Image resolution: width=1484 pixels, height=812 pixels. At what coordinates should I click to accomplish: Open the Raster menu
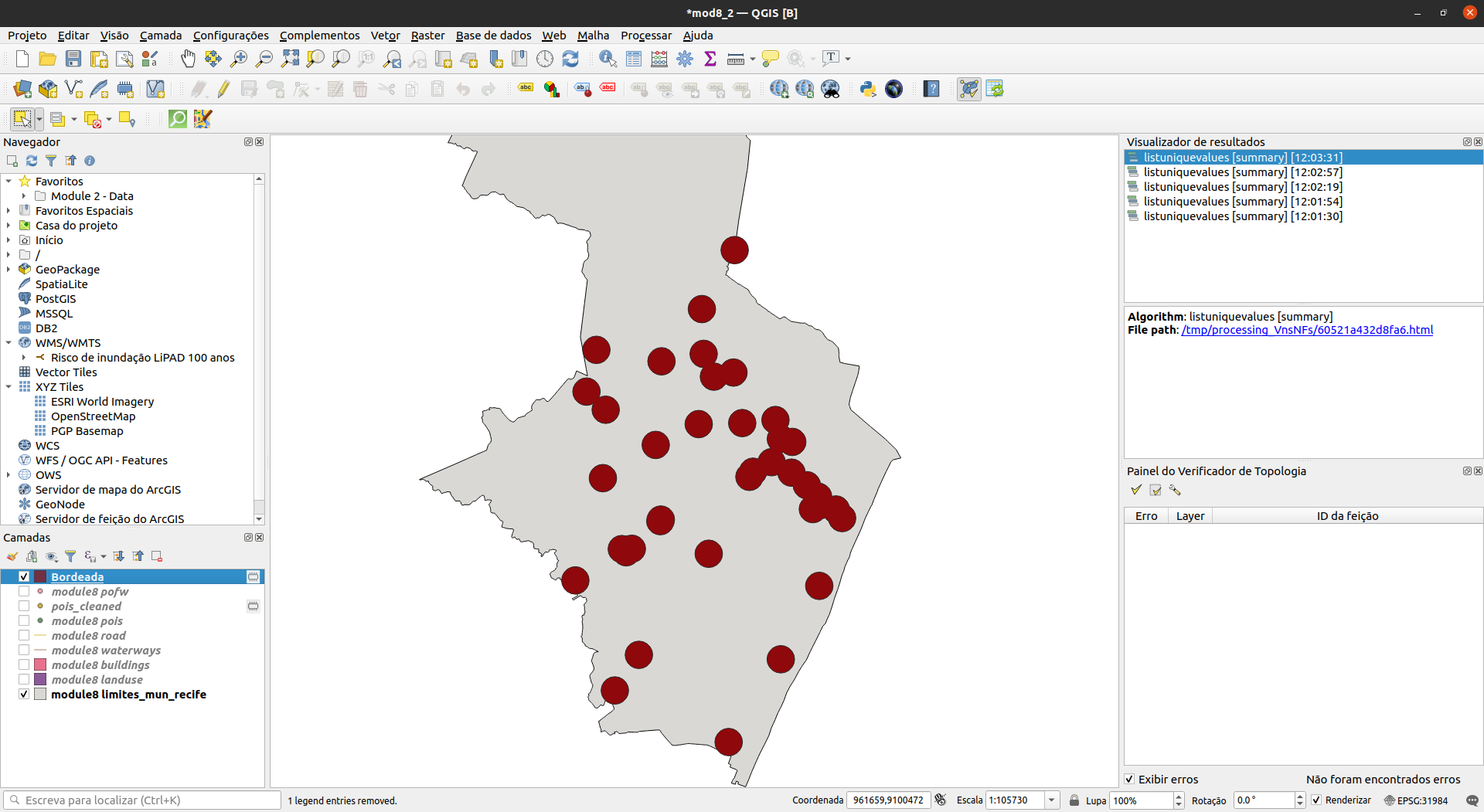click(x=427, y=36)
